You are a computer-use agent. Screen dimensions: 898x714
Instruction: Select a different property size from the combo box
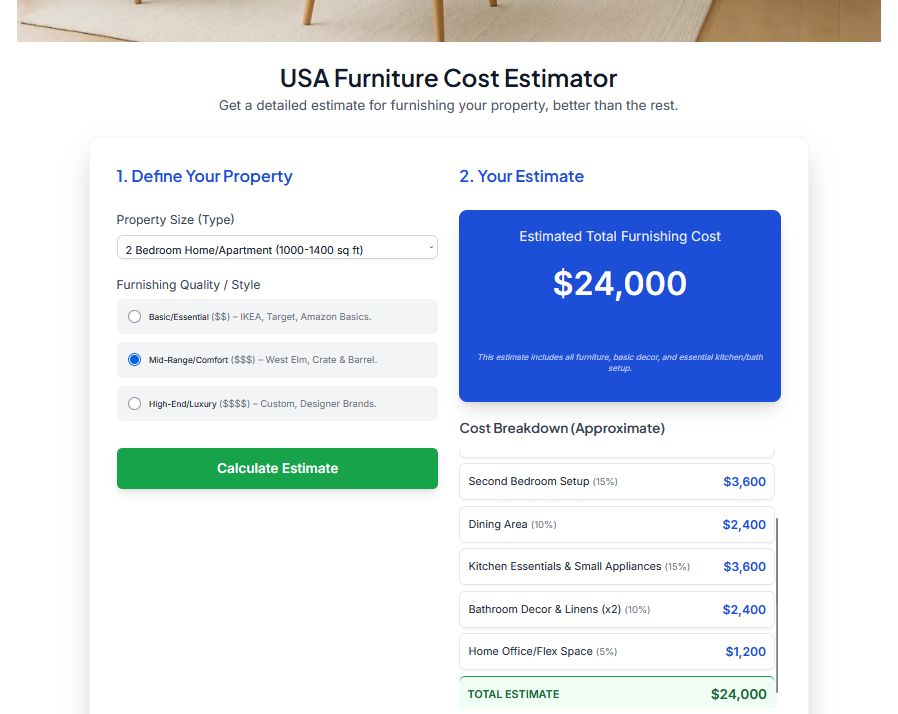(277, 247)
